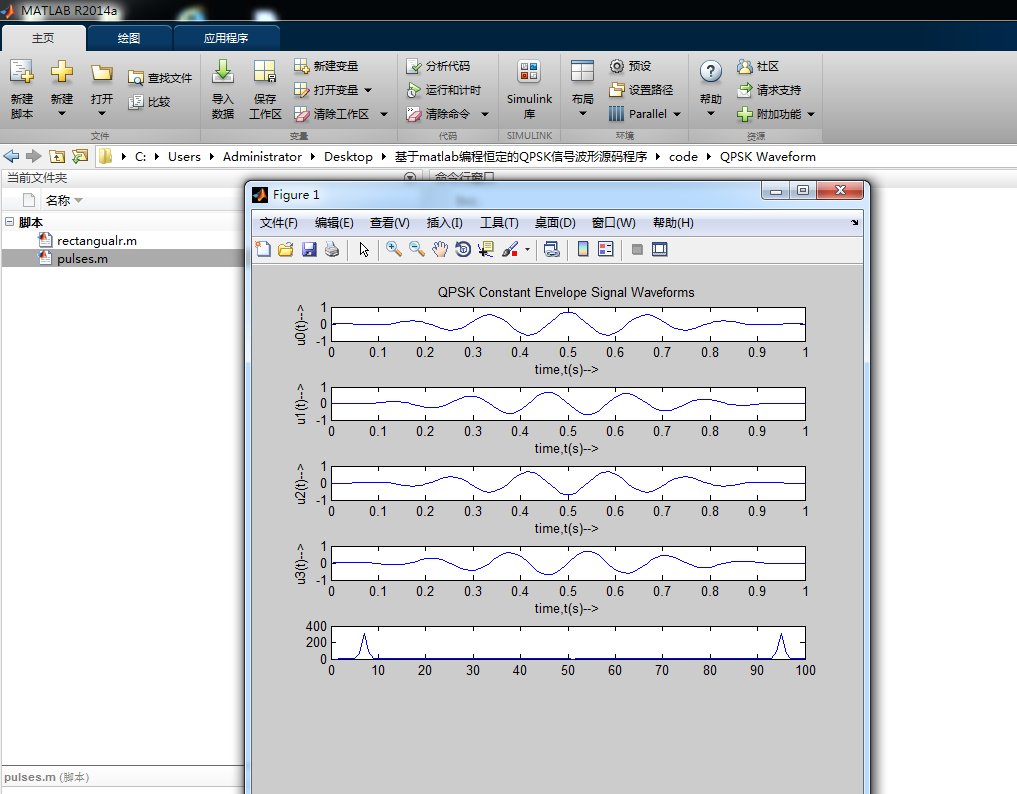The width and height of the screenshot is (1017, 794).
Task: Click Run and Time (运行和计时) button
Action: click(444, 90)
